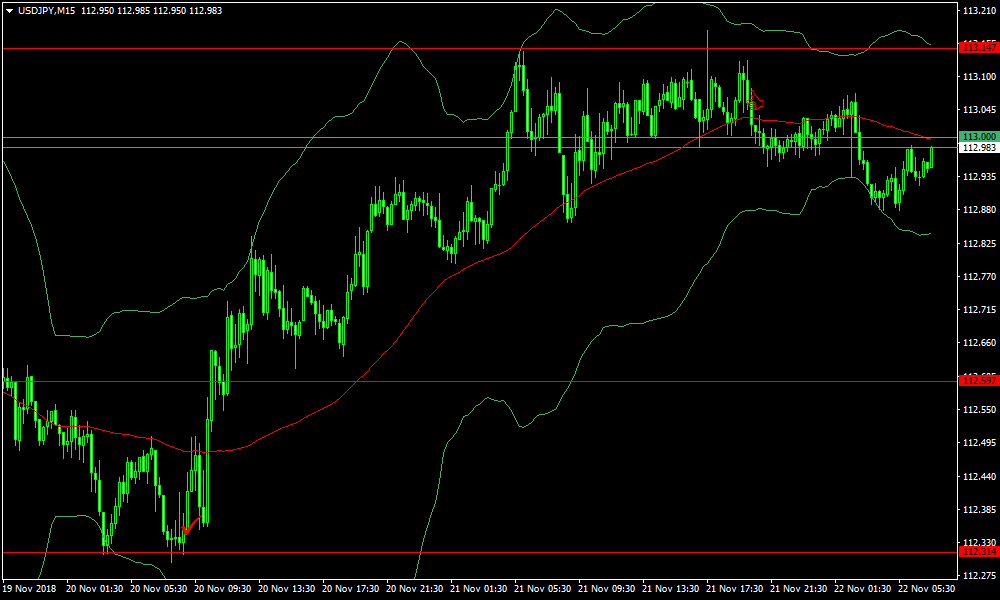Click the 20 Nov 09:30 time label
Image resolution: width=1000 pixels, height=600 pixels.
pos(222,589)
